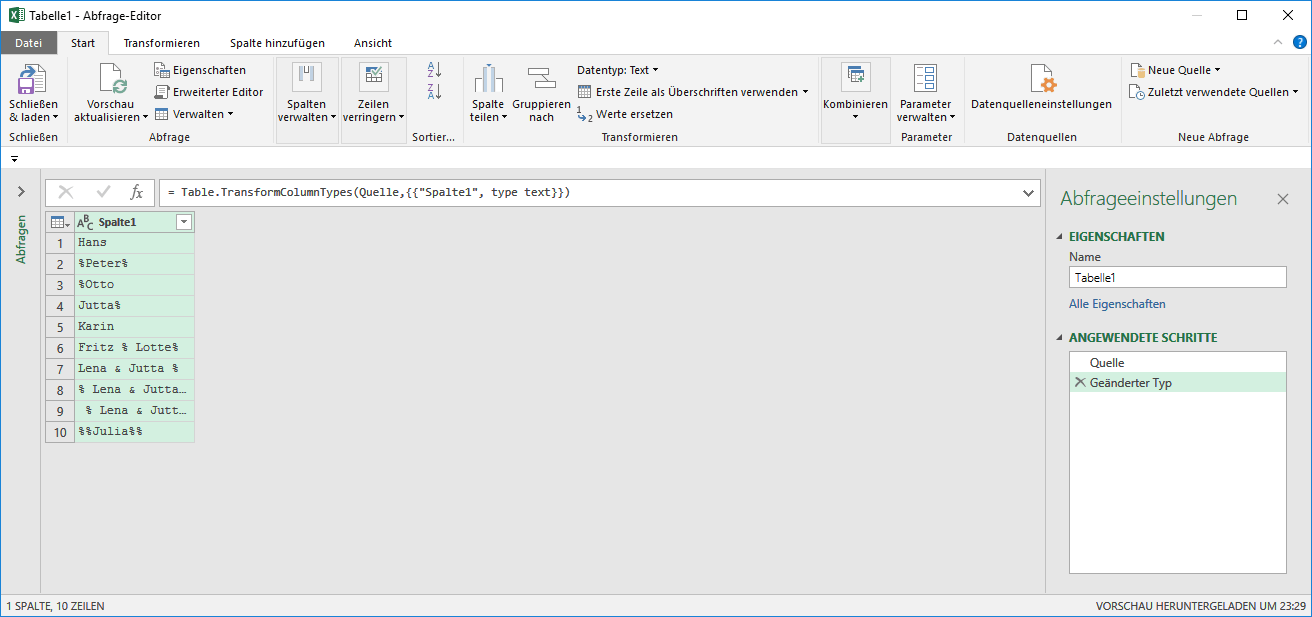Click the Excel application icon in title bar

tap(16, 15)
